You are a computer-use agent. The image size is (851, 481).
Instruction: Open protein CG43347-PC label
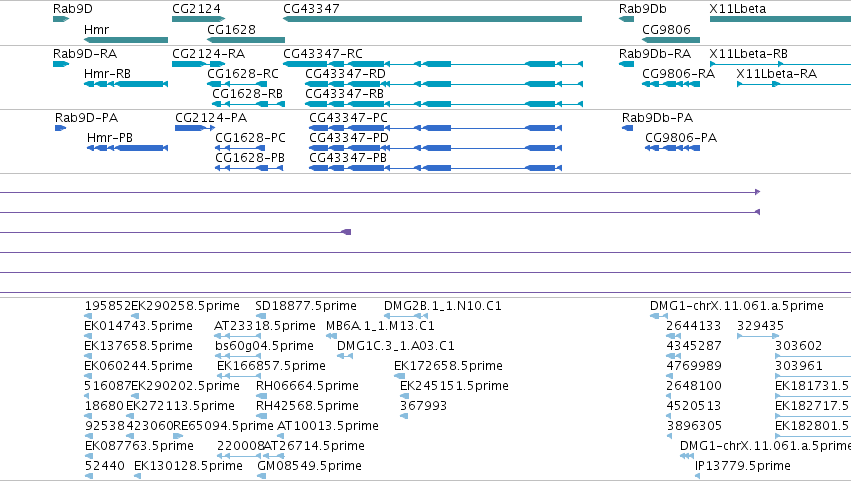tap(348, 118)
